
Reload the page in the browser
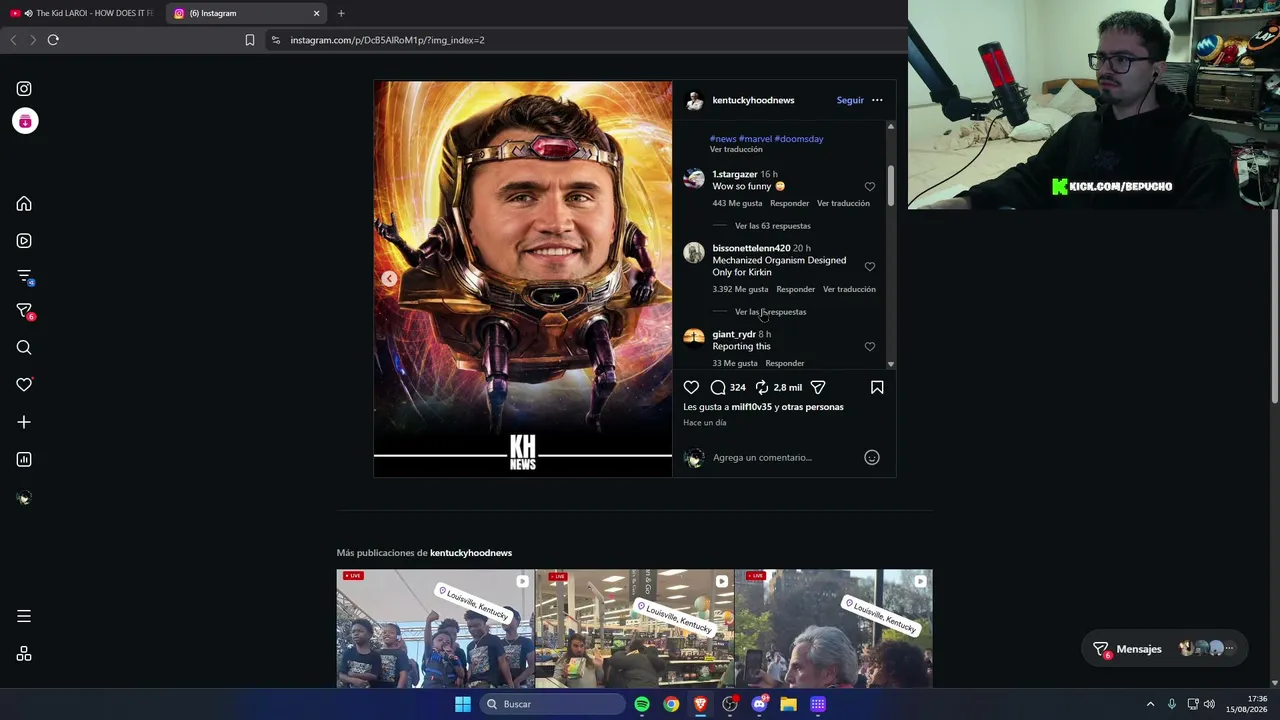[53, 40]
